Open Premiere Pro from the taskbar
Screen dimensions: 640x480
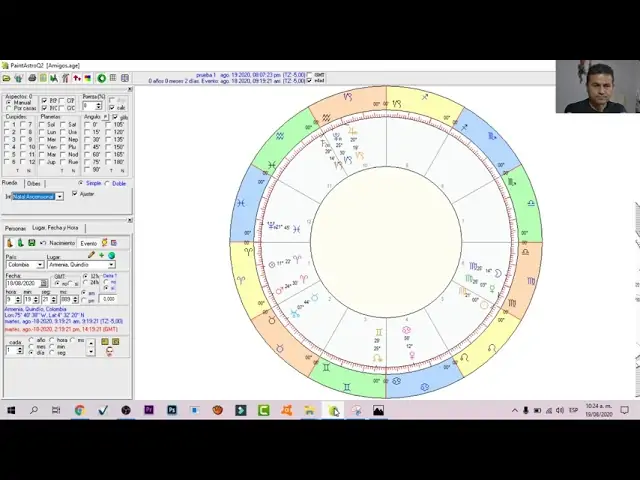coord(149,410)
